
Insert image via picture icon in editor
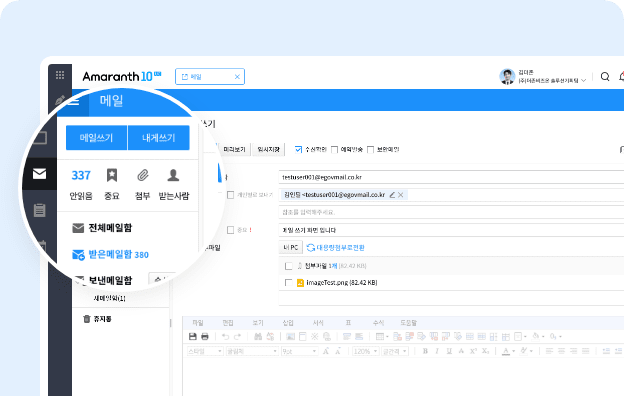[291, 337]
